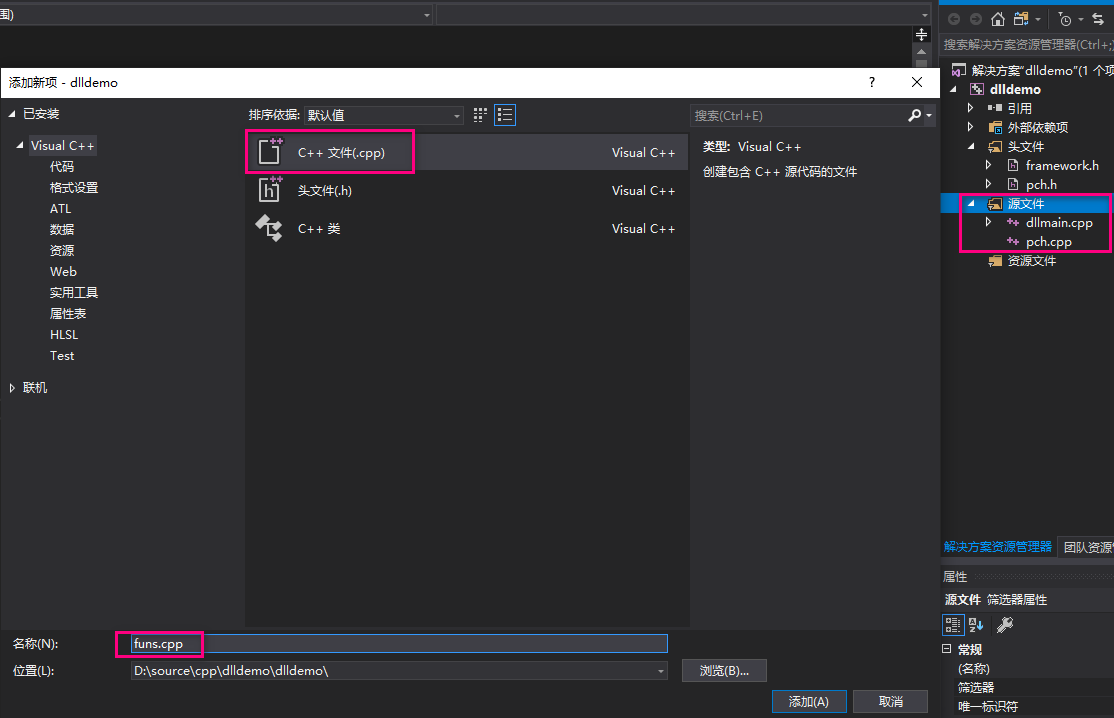Switch to 团队资源 tab
1114x718 pixels.
(1087, 547)
